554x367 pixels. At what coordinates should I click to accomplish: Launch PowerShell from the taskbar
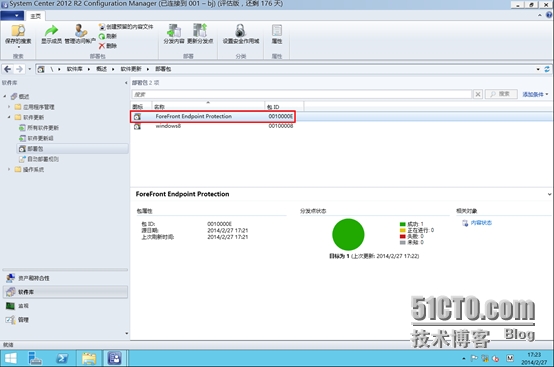tap(62, 358)
